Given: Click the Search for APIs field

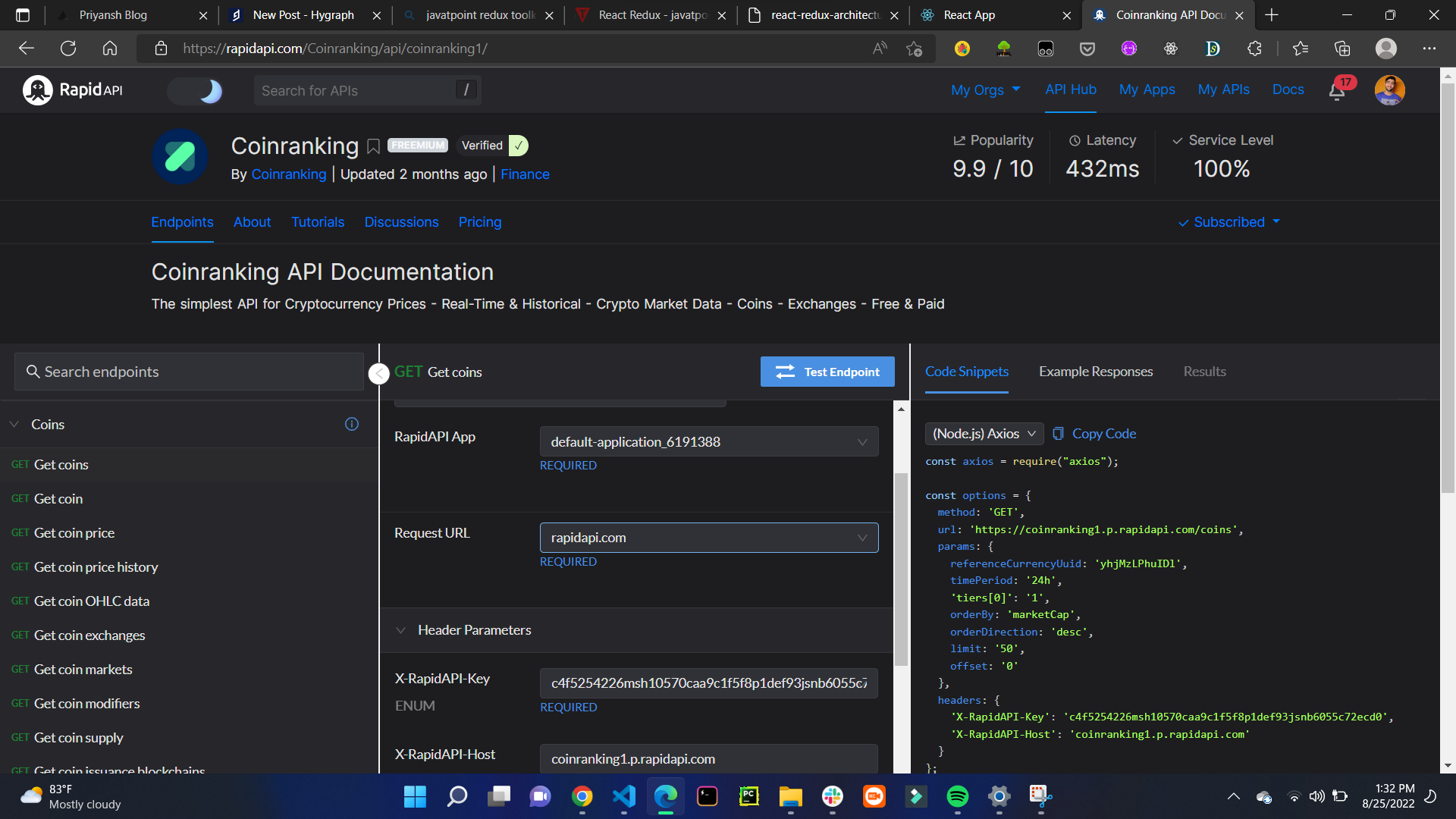Looking at the screenshot, I should 367,90.
